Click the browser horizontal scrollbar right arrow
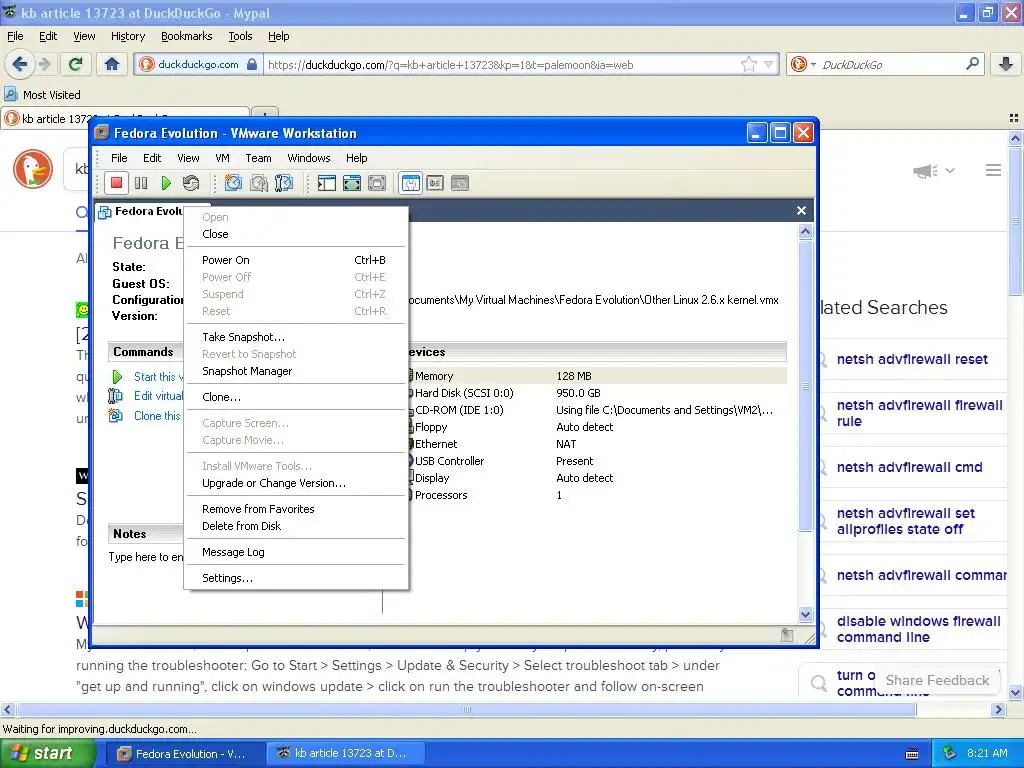 pyautogui.click(x=998, y=710)
